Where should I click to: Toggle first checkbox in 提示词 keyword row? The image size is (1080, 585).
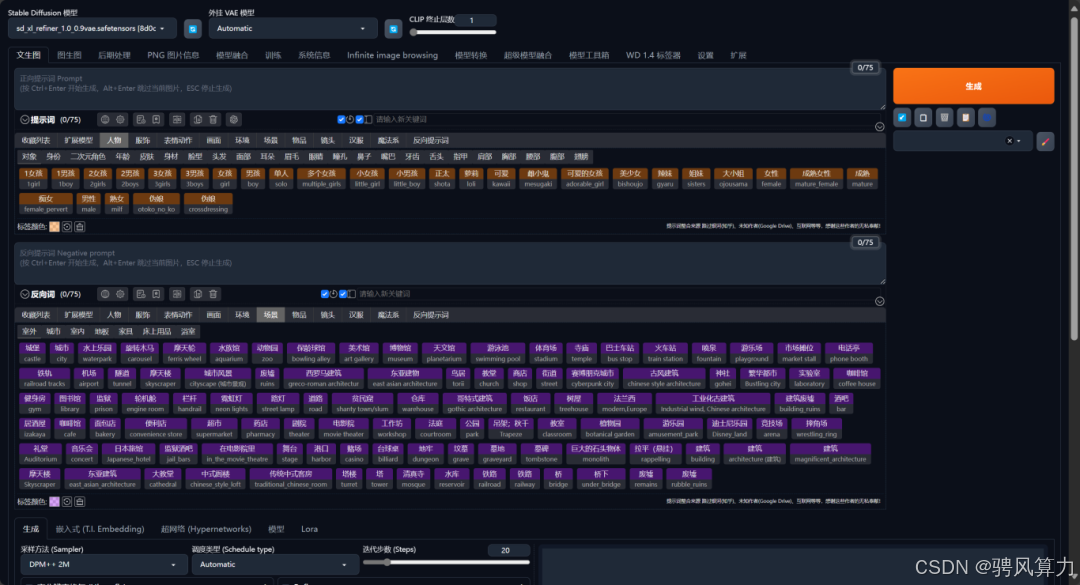coord(341,120)
